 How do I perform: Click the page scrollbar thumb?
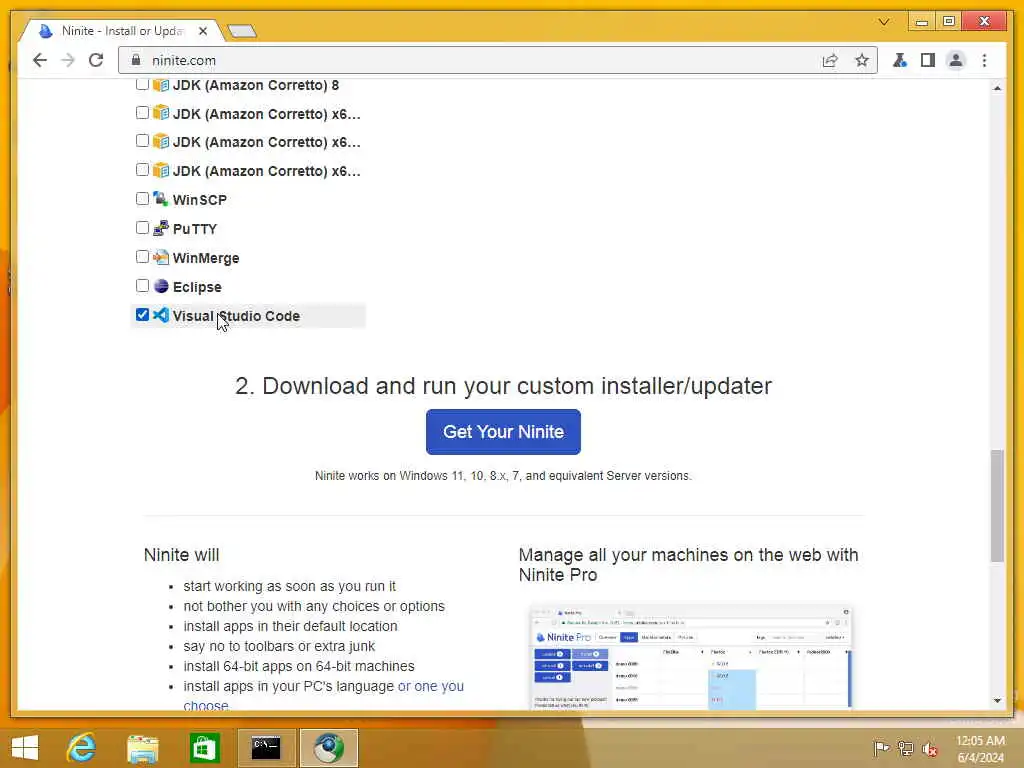coord(997,505)
